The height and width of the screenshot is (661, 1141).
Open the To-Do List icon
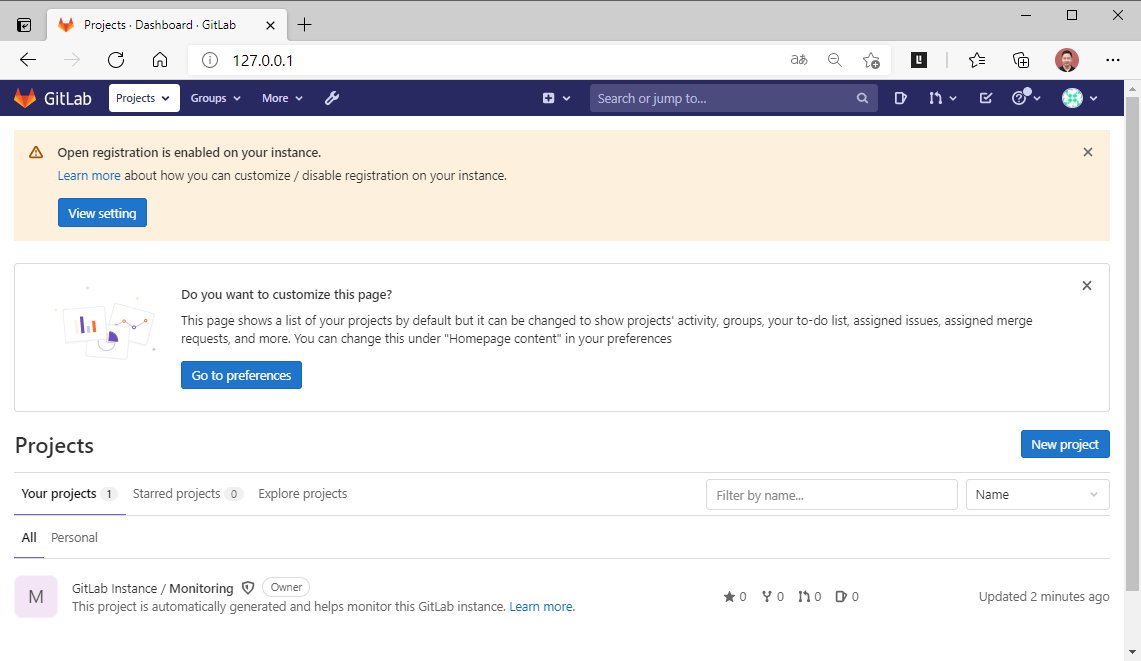pos(985,97)
